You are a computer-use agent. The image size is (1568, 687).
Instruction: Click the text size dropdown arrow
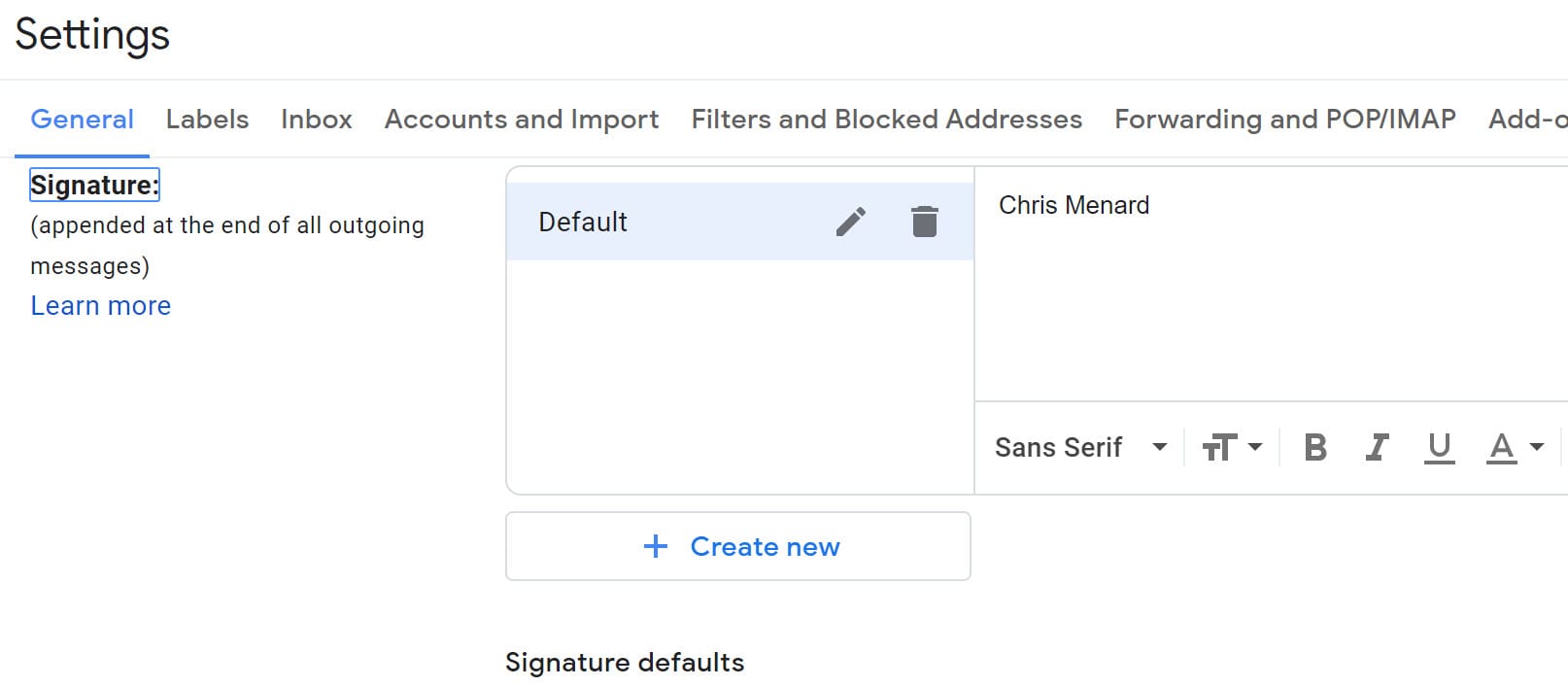coord(1255,447)
